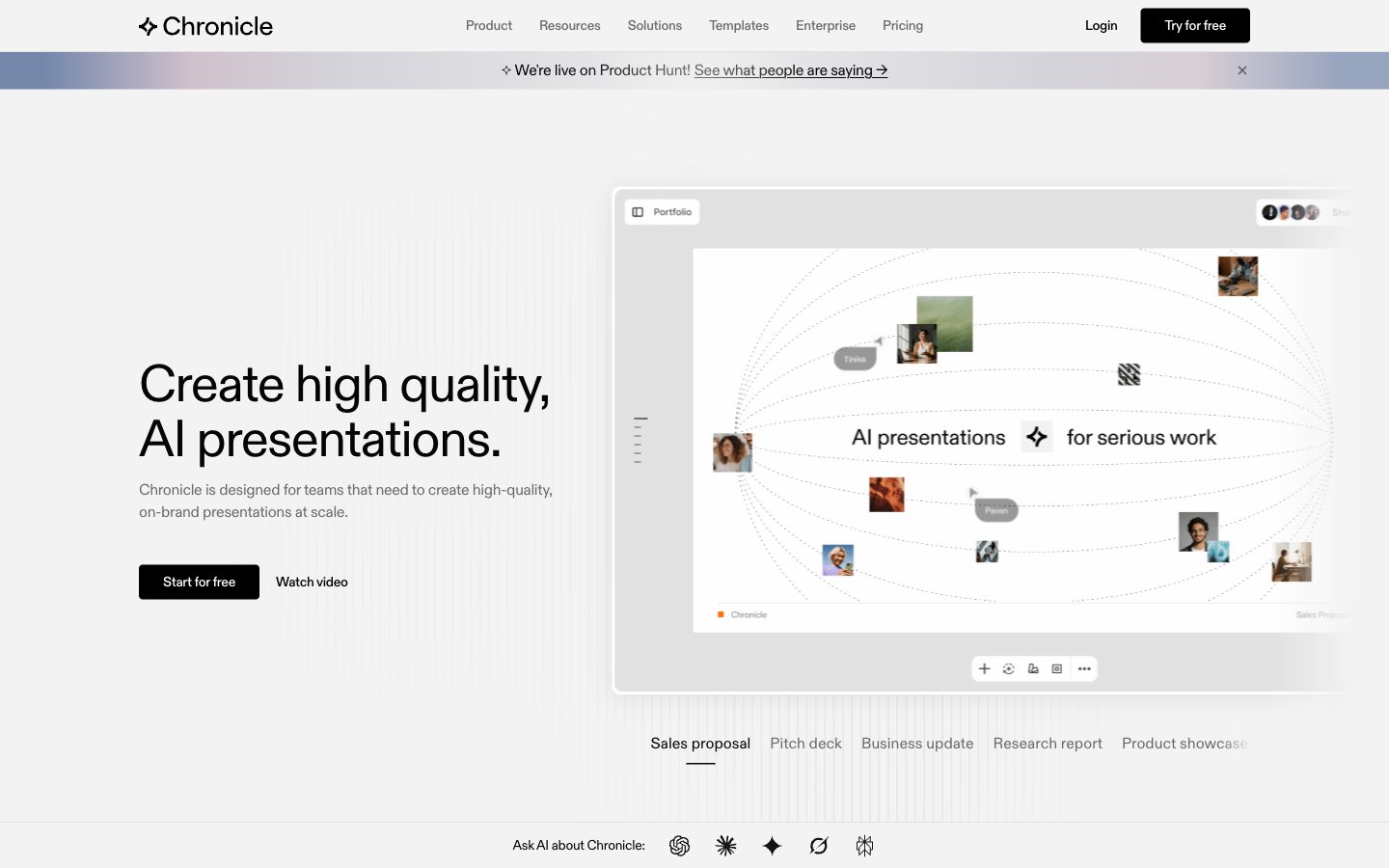This screenshot has width=1389, height=868.
Task: Click the striped pattern image on slide
Action: coord(1129,374)
